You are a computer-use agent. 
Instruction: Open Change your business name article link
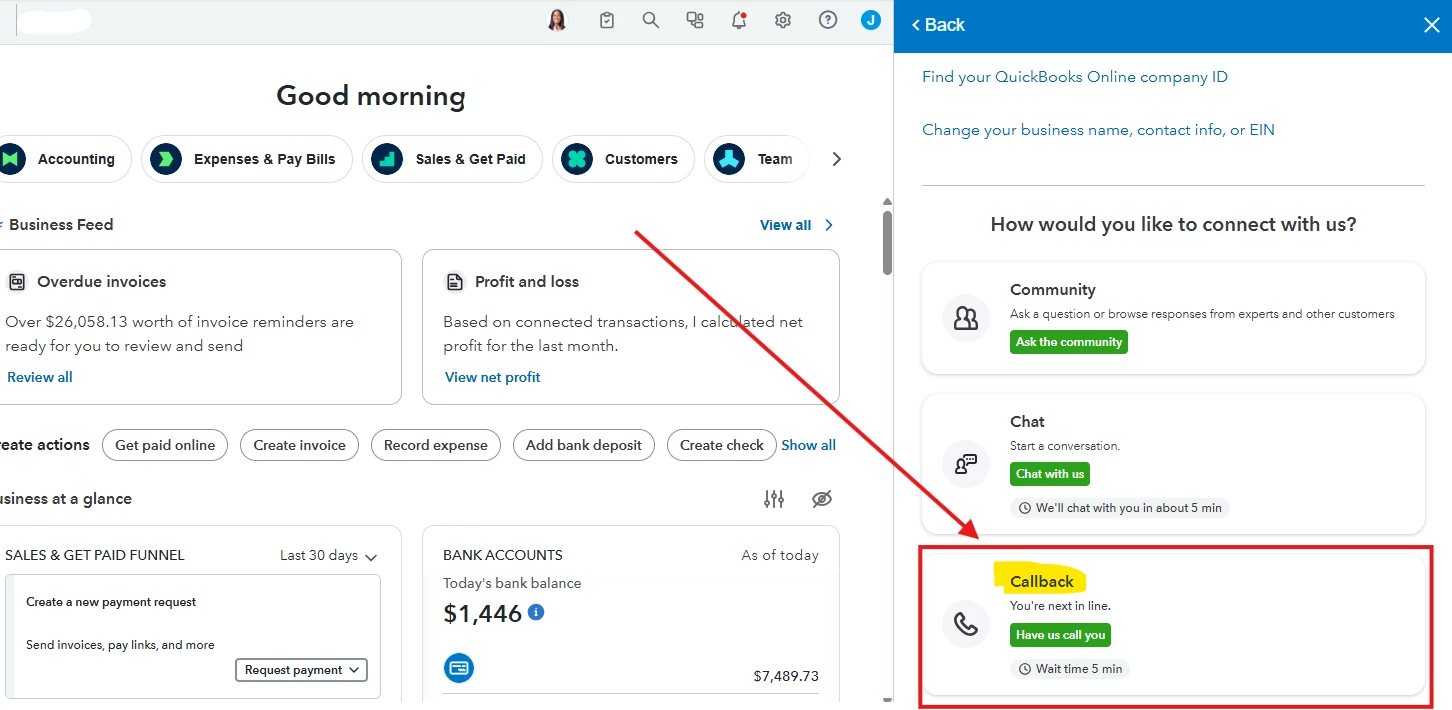[1098, 130]
